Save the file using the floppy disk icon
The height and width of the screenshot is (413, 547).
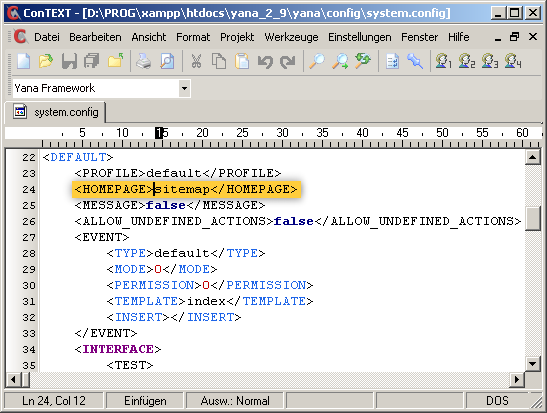point(69,62)
